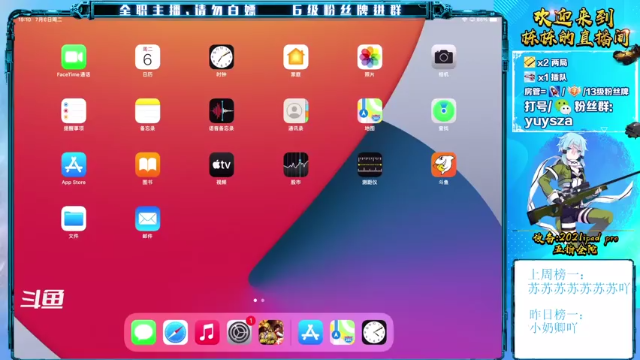Open the Stocks app
The height and width of the screenshot is (360, 640).
[296, 165]
